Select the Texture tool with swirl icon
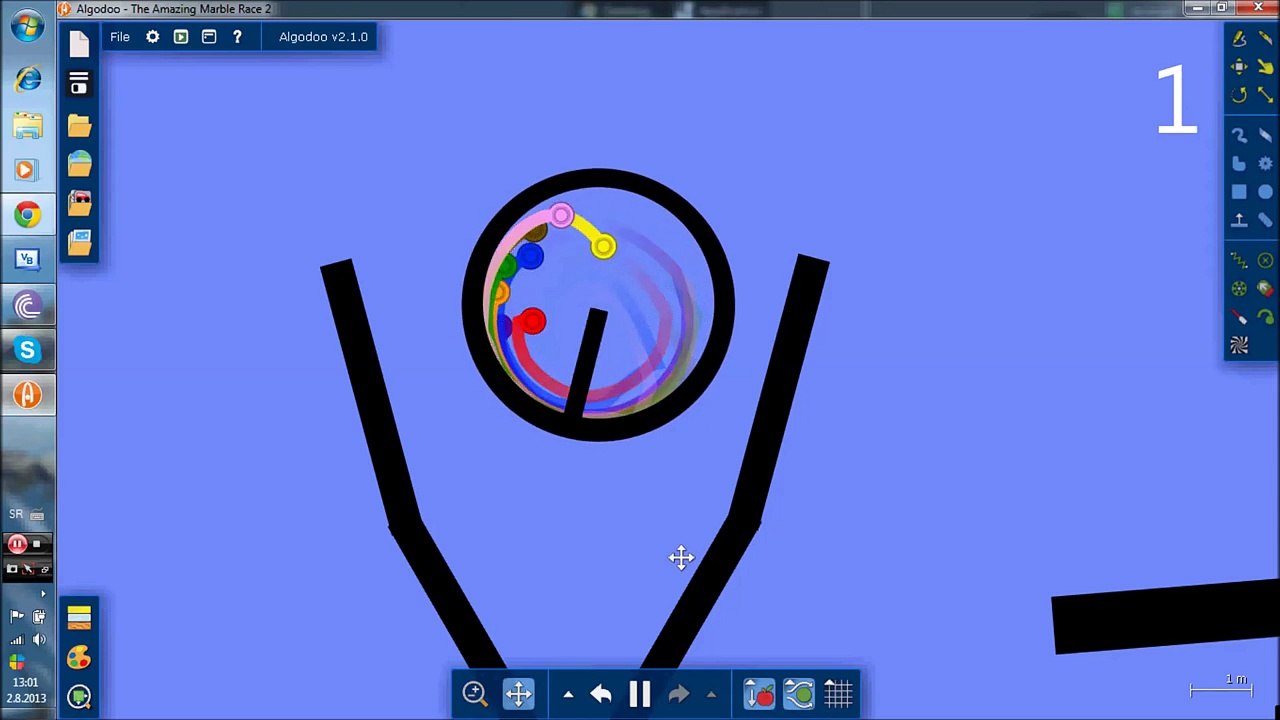The image size is (1280, 720). [x=1239, y=345]
